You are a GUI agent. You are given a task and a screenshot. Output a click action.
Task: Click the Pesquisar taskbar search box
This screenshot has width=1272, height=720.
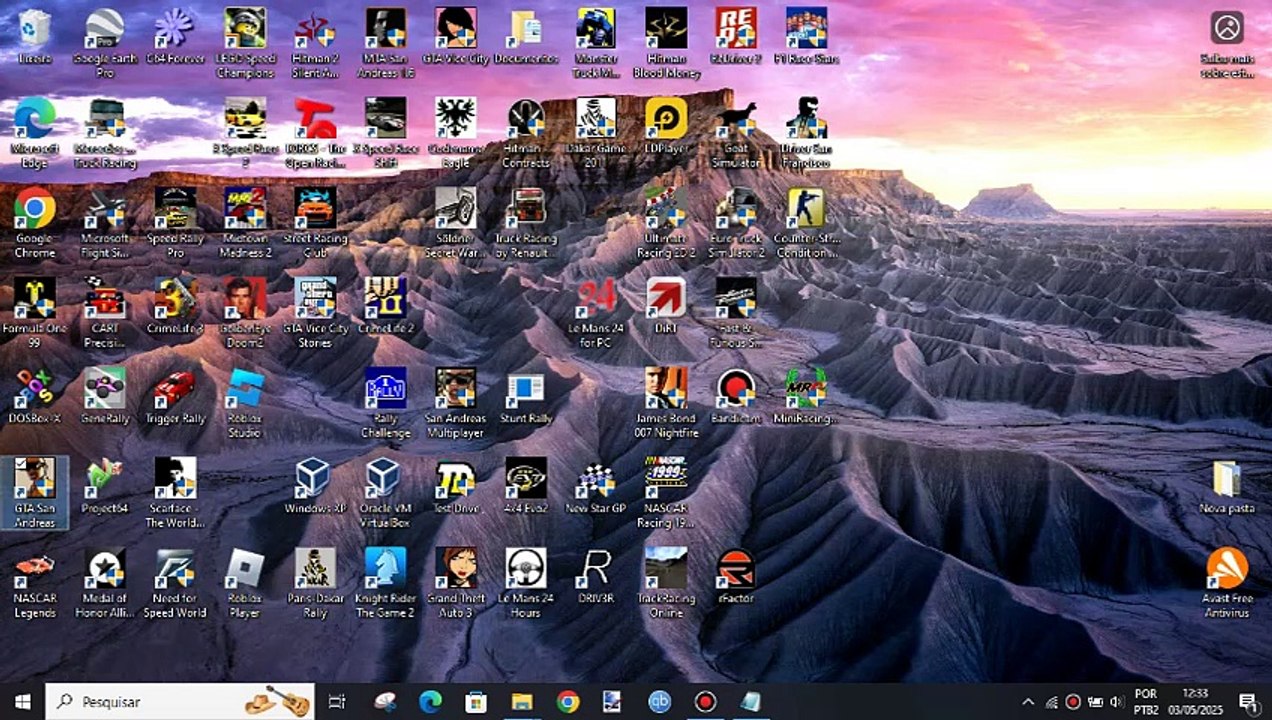point(181,702)
